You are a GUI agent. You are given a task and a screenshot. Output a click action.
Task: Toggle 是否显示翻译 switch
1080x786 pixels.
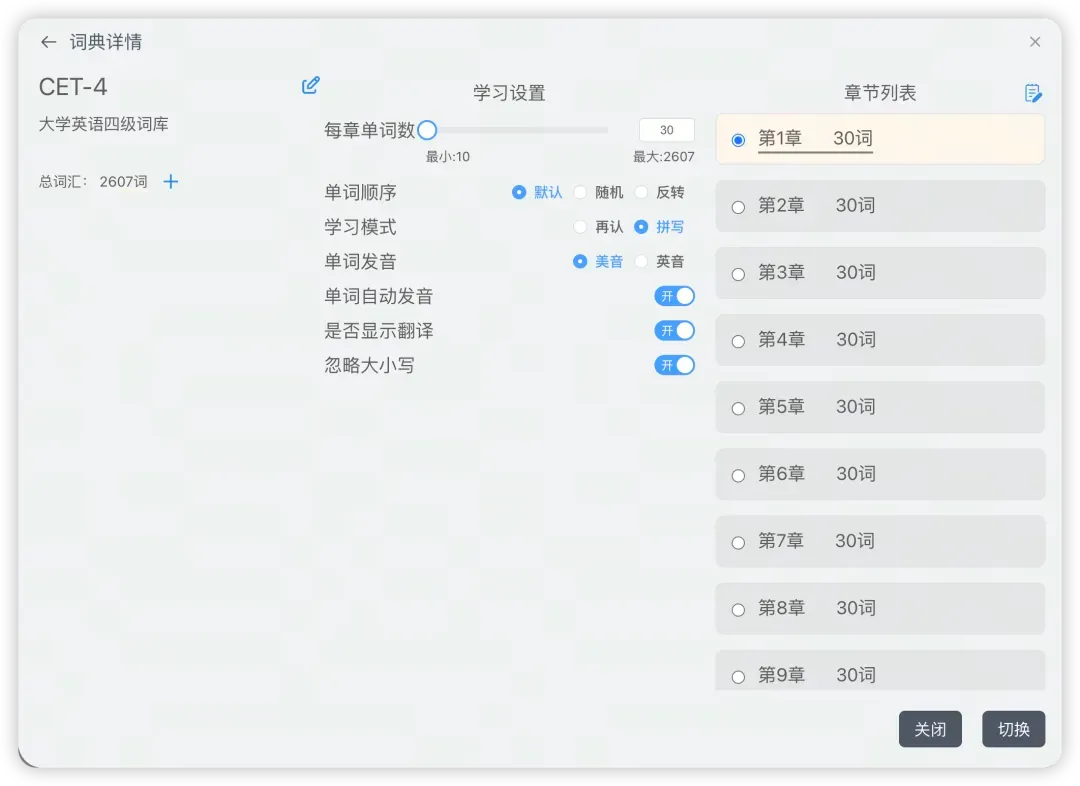[674, 331]
